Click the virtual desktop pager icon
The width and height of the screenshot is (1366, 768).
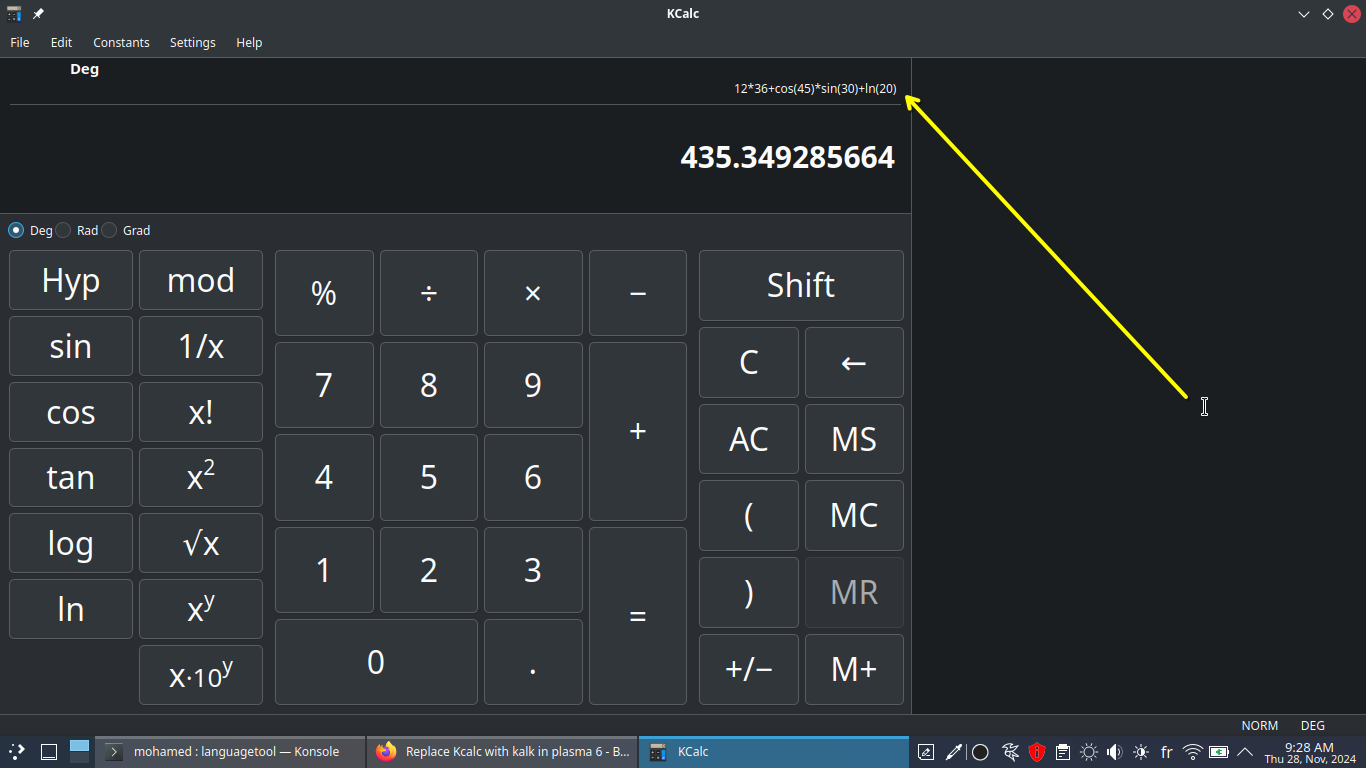tap(80, 751)
